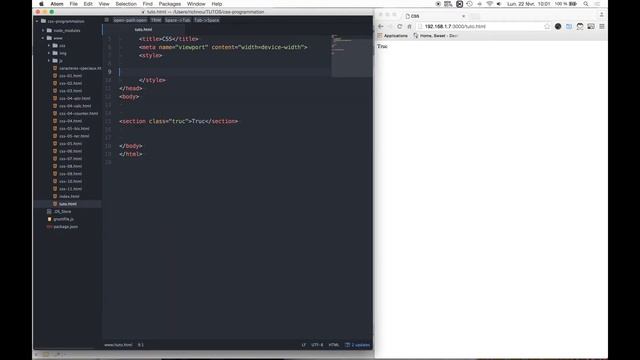640x360 pixels.
Task: Open css-02.html in the tree view
Action: pos(70,83)
